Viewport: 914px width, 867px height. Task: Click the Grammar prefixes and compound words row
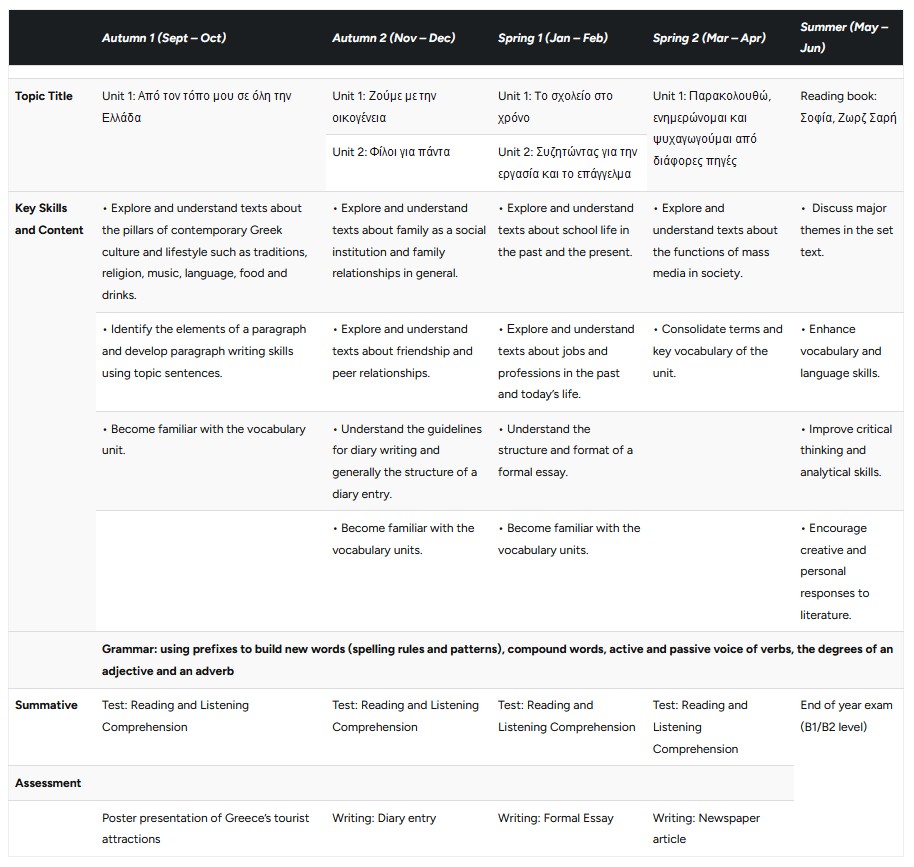coord(497,660)
